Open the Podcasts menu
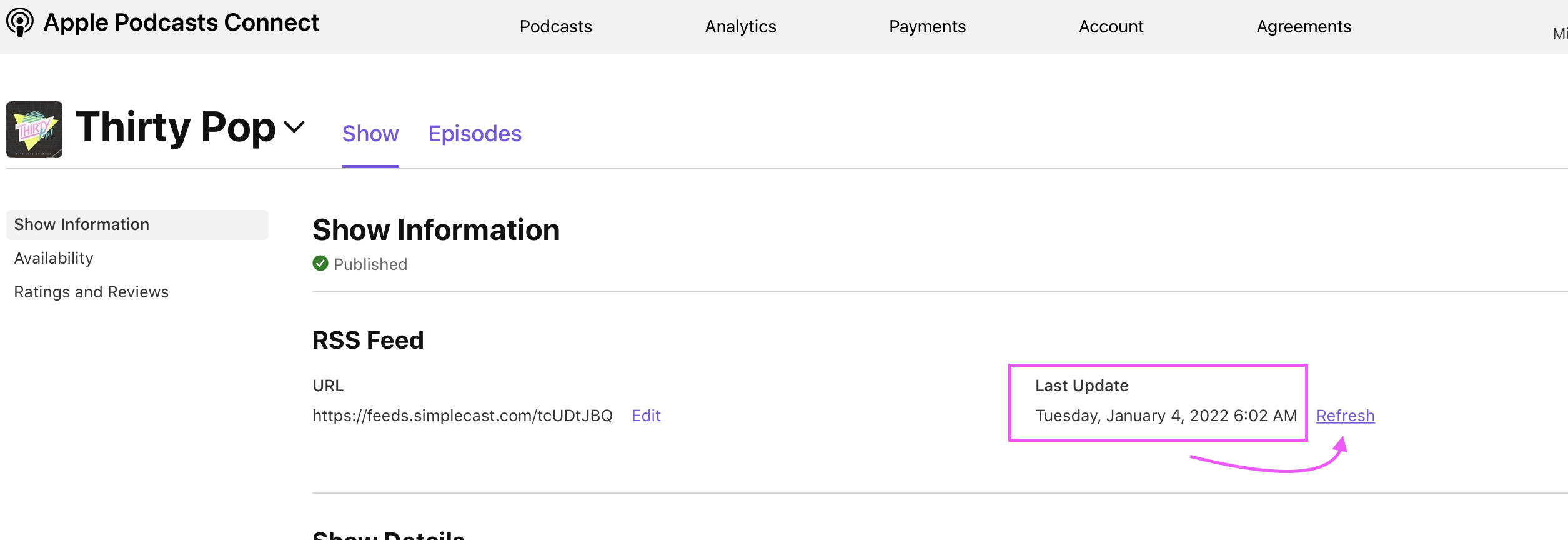 point(555,26)
